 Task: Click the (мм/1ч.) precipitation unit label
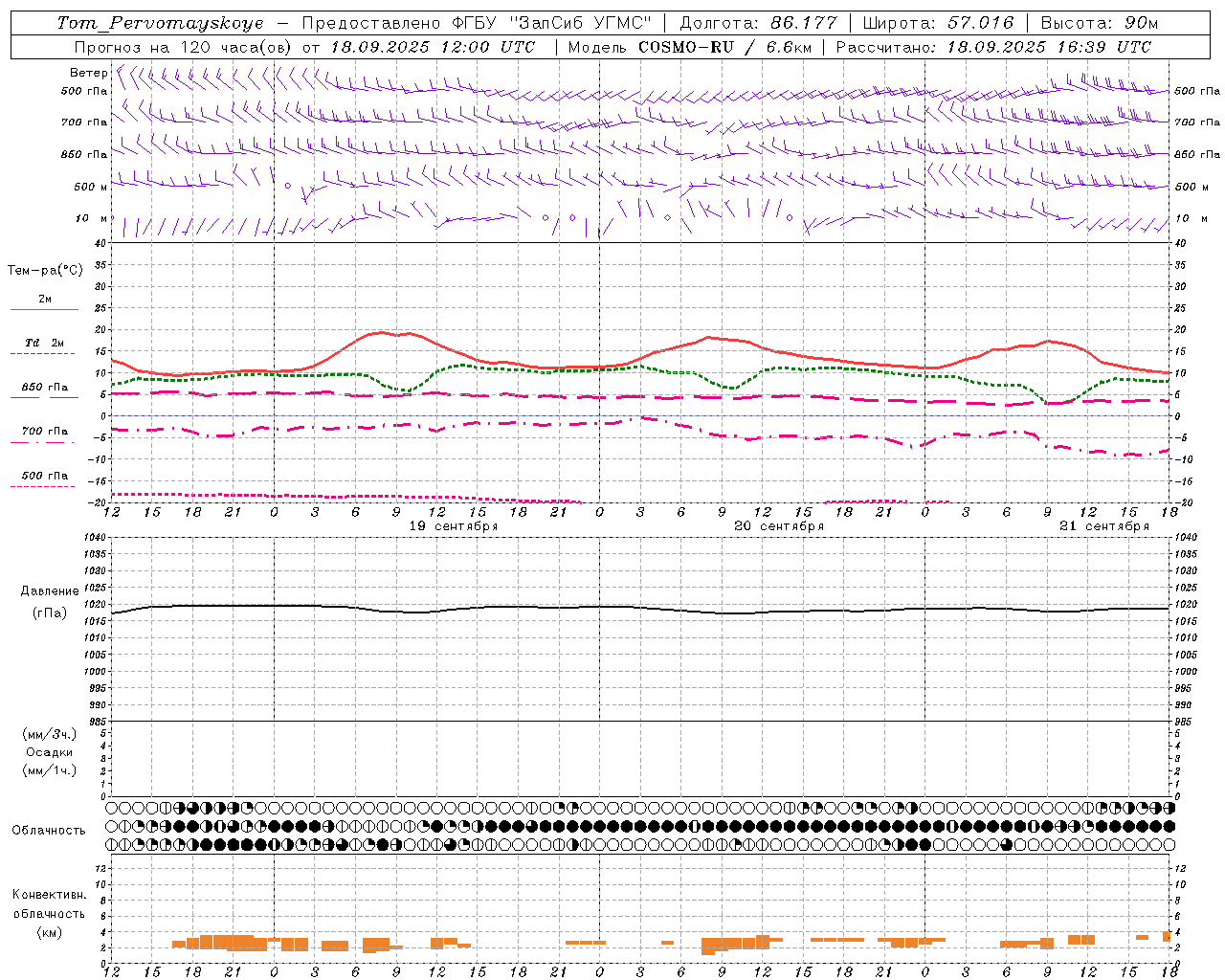pyautogui.click(x=49, y=770)
